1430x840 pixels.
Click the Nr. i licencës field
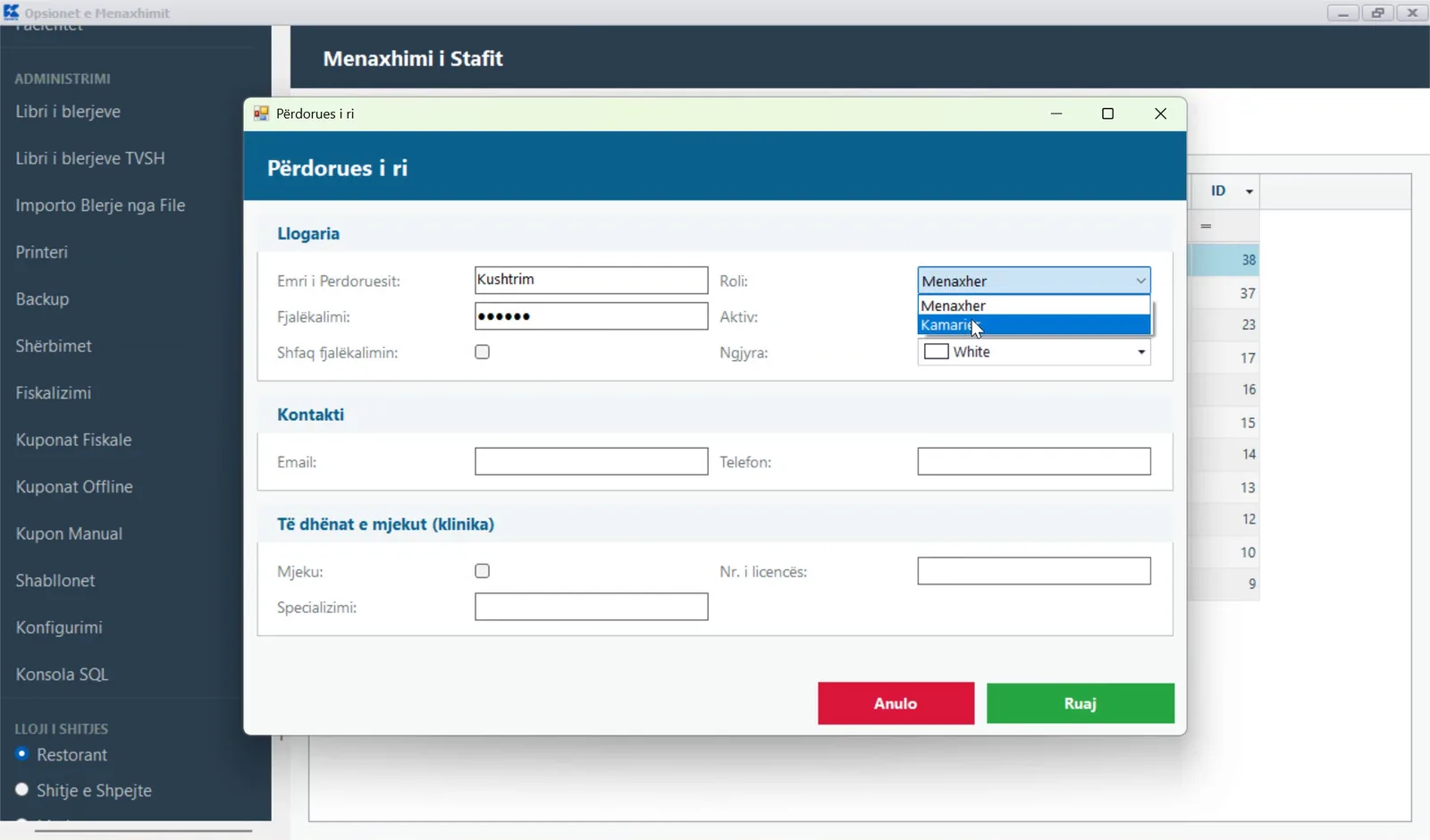coord(1034,571)
